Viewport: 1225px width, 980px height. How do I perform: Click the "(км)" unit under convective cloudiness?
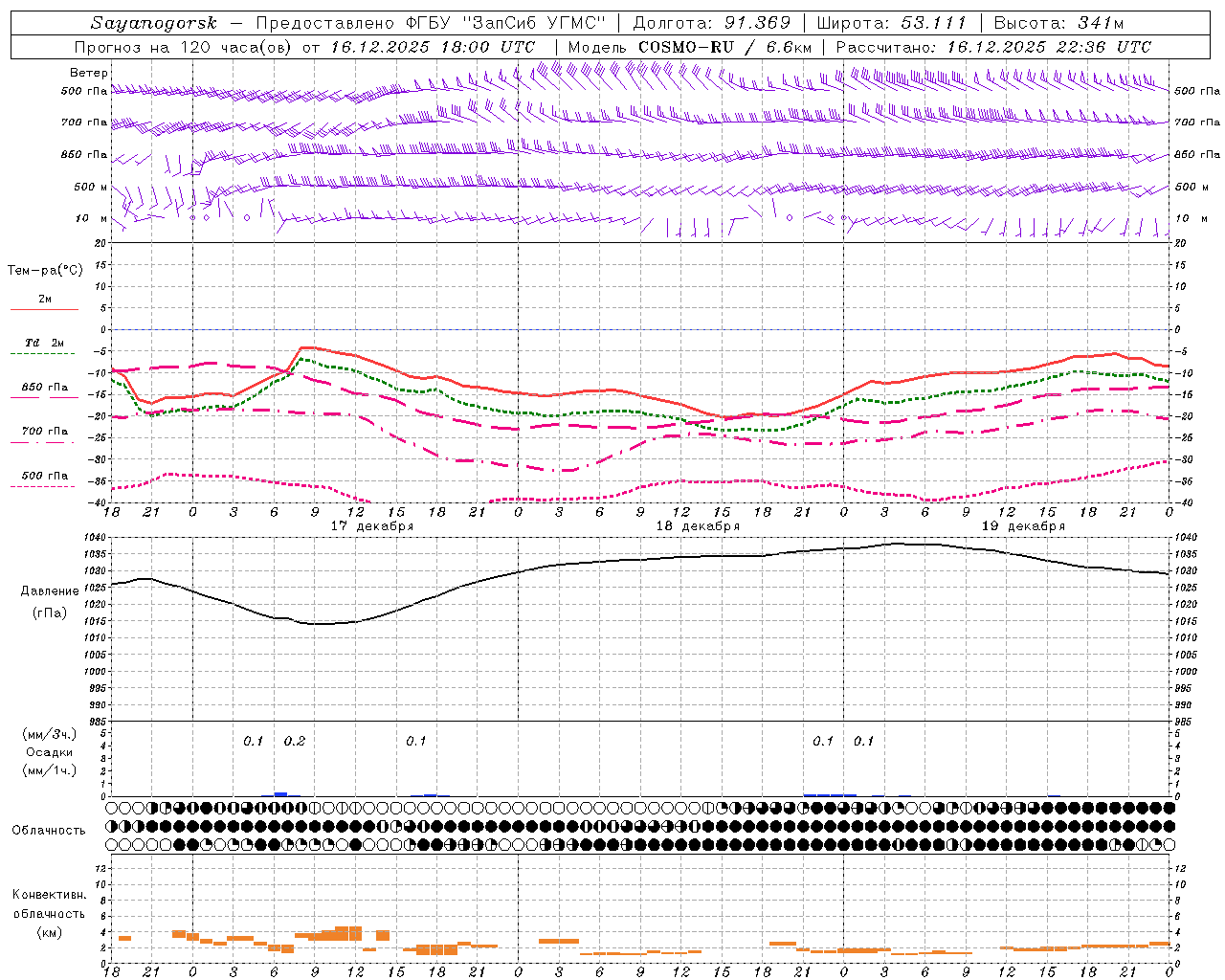pos(49,932)
